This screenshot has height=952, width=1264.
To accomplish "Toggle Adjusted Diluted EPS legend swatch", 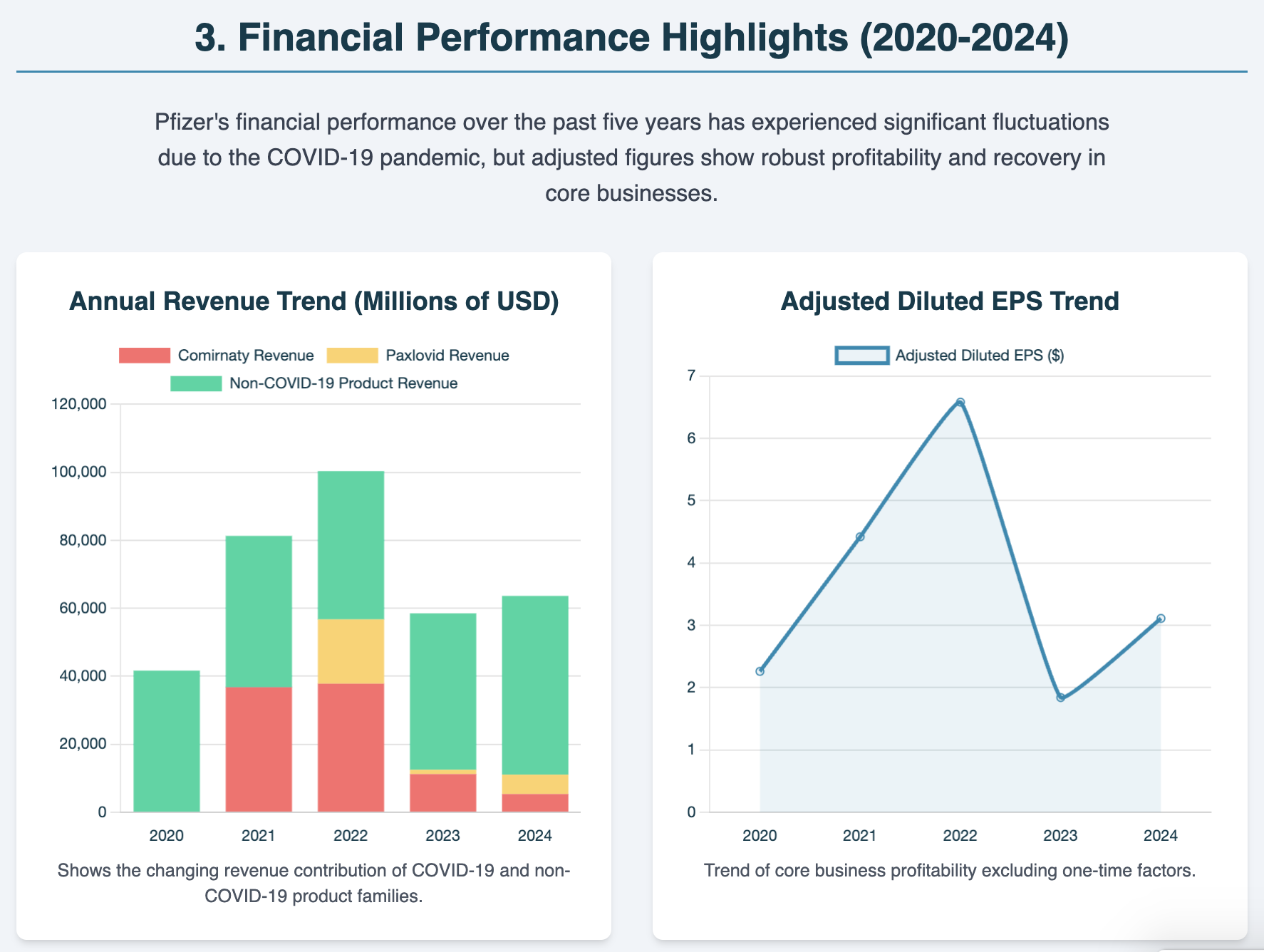I will pyautogui.click(x=862, y=356).
